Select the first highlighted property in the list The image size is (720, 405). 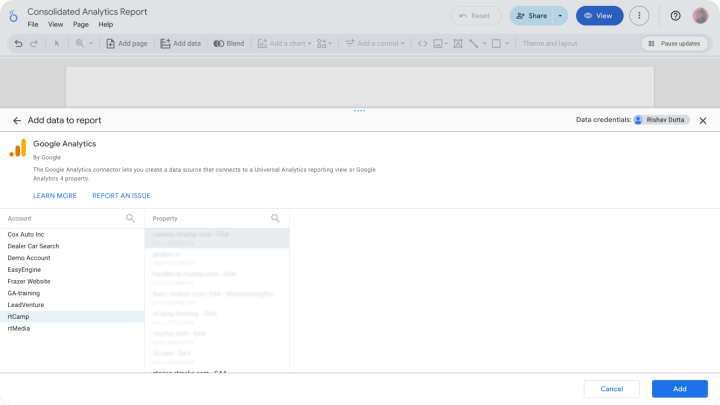pos(217,238)
